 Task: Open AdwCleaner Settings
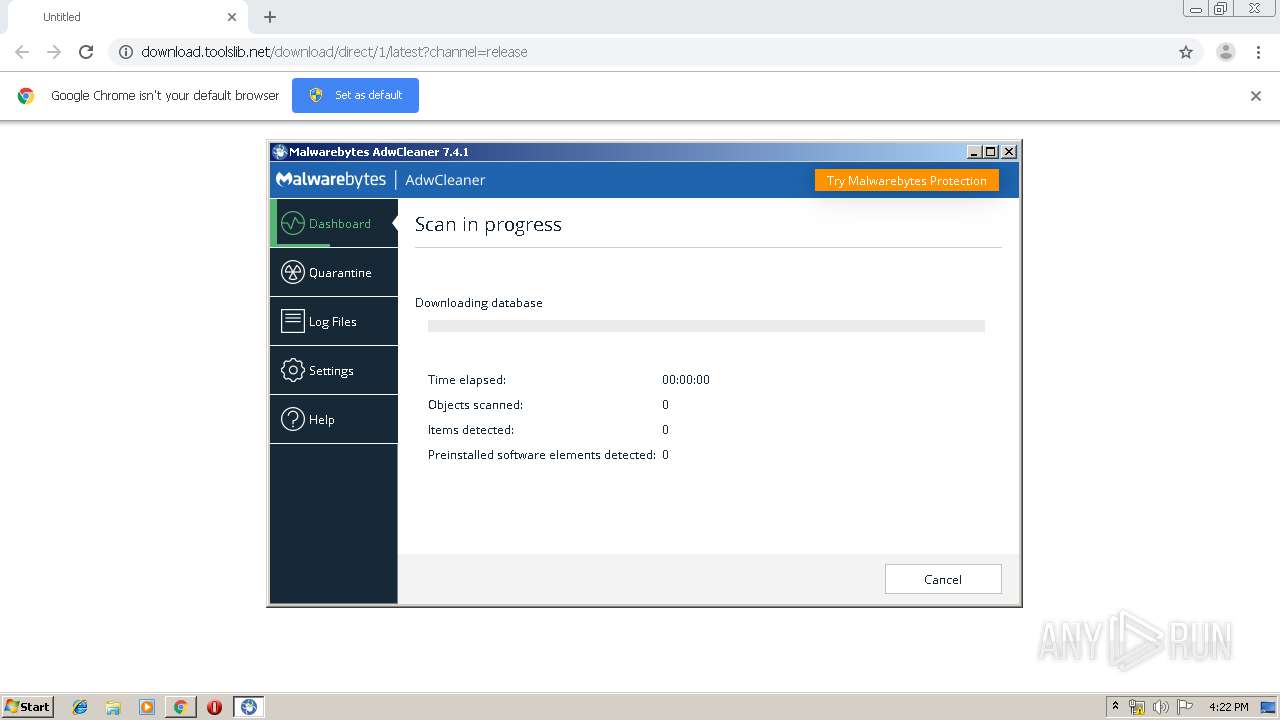[x=334, y=370]
